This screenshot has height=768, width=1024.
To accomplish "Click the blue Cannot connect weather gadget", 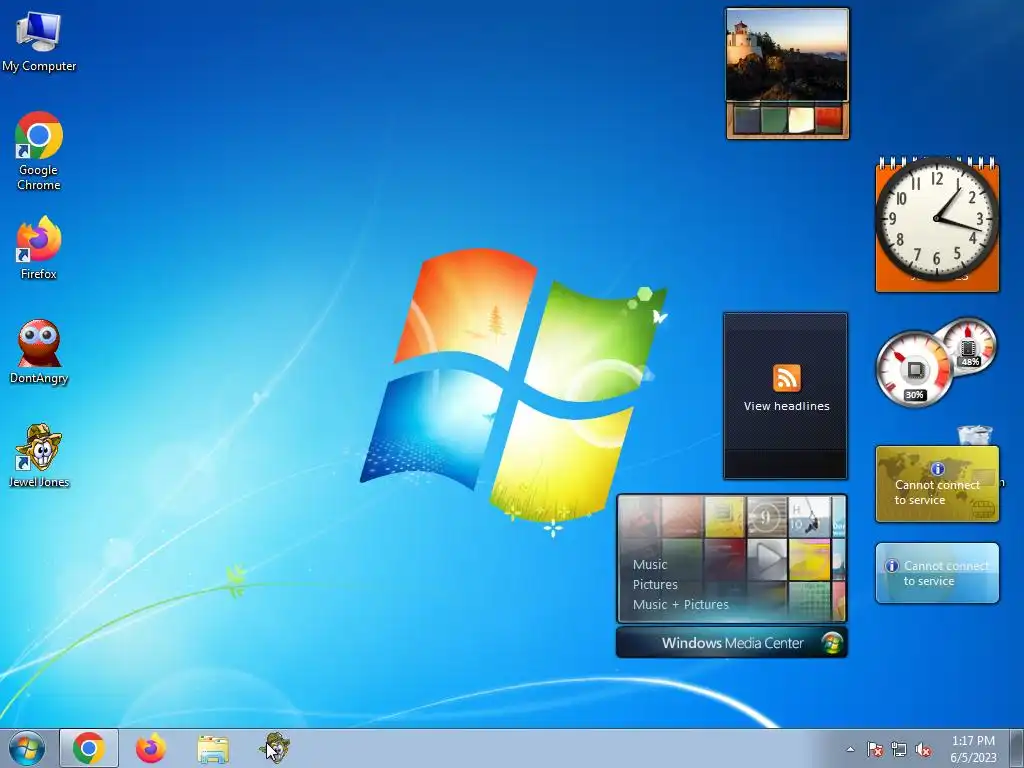I will click(x=936, y=573).
